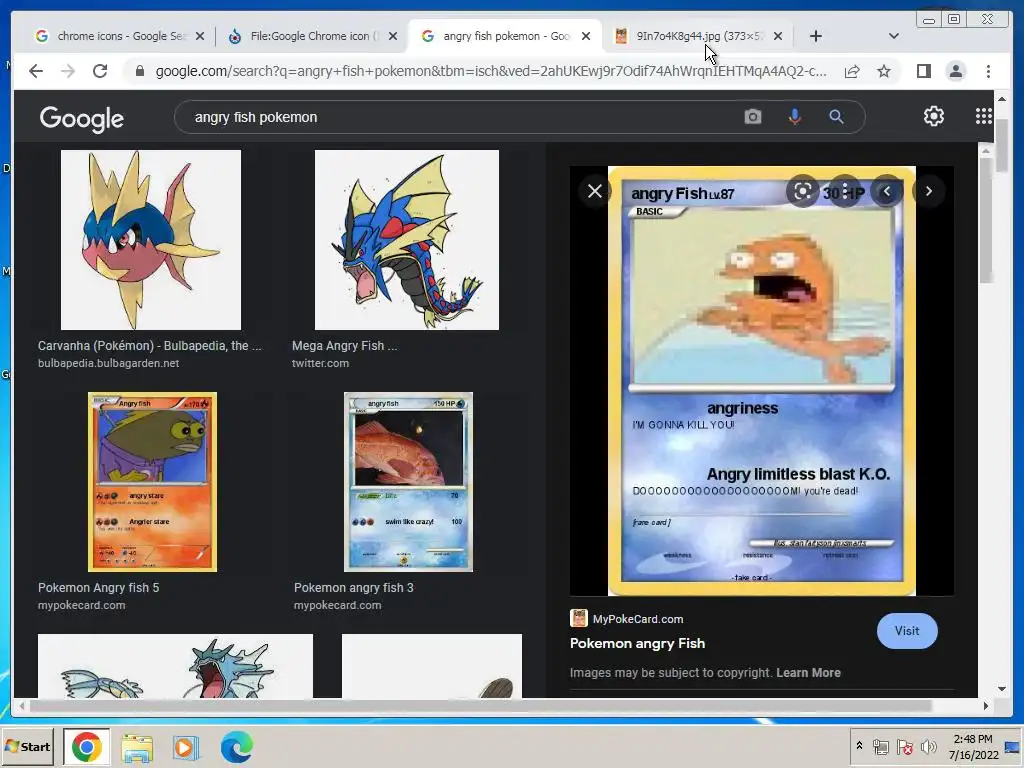The width and height of the screenshot is (1024, 768).
Task: Launch Windows Media Player from taskbar
Action: pyautogui.click(x=186, y=747)
